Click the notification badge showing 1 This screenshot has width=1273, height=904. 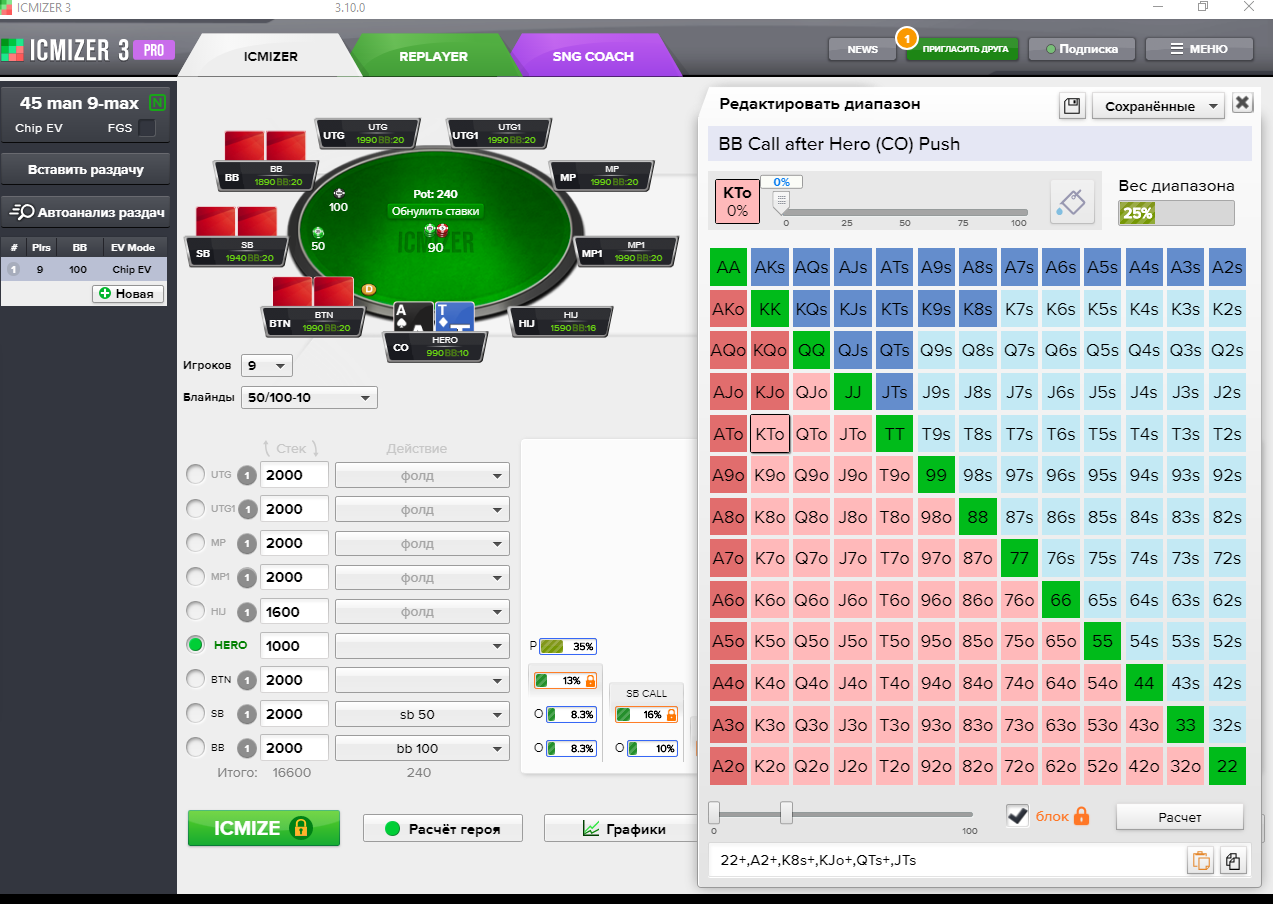pos(906,38)
